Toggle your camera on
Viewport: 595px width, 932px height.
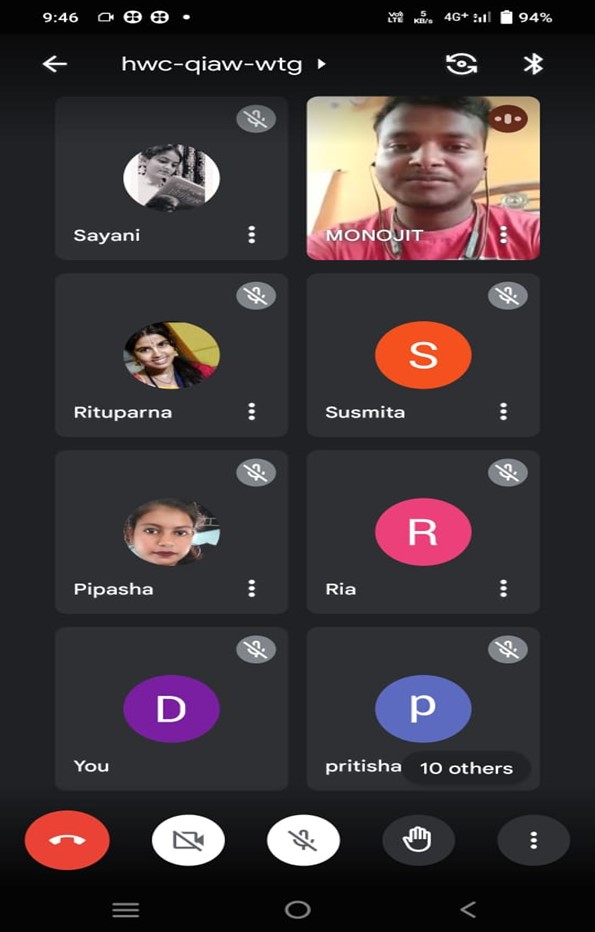pyautogui.click(x=188, y=840)
